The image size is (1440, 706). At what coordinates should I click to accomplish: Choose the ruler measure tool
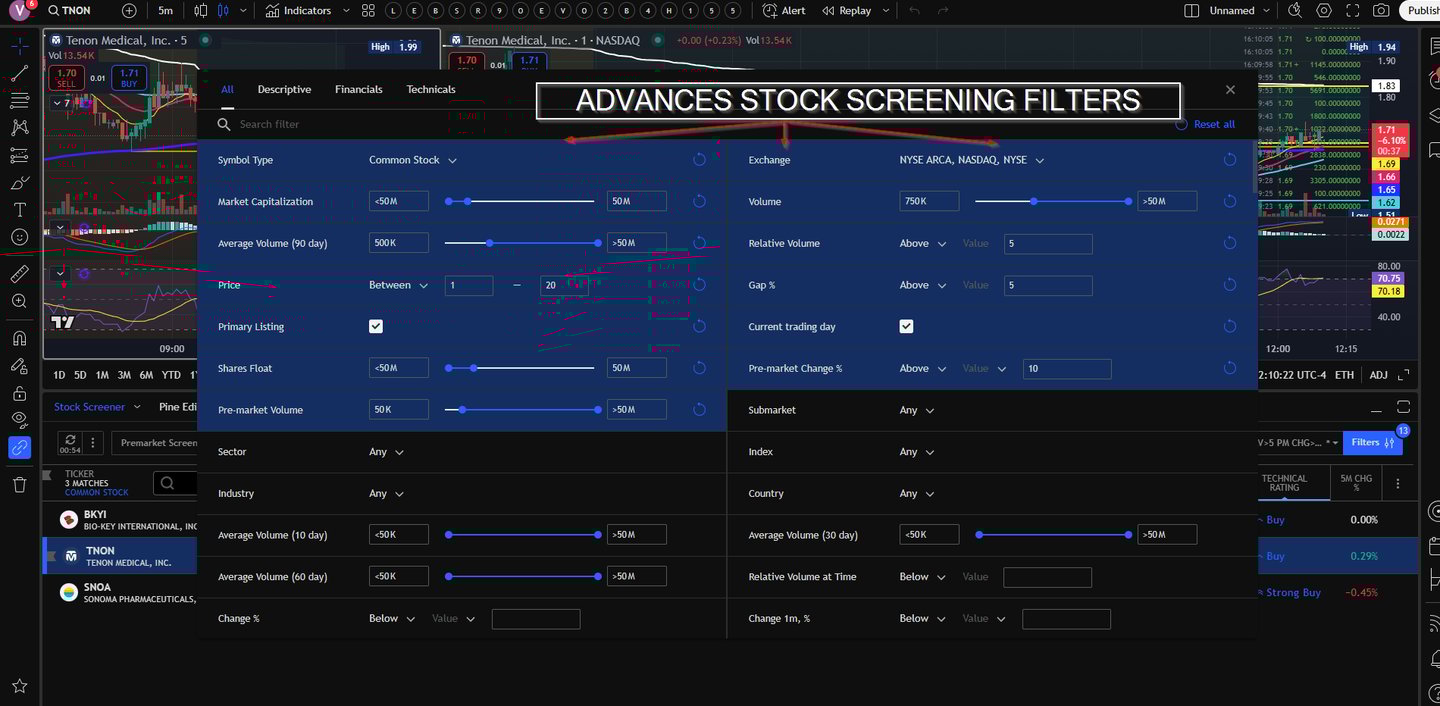[19, 274]
